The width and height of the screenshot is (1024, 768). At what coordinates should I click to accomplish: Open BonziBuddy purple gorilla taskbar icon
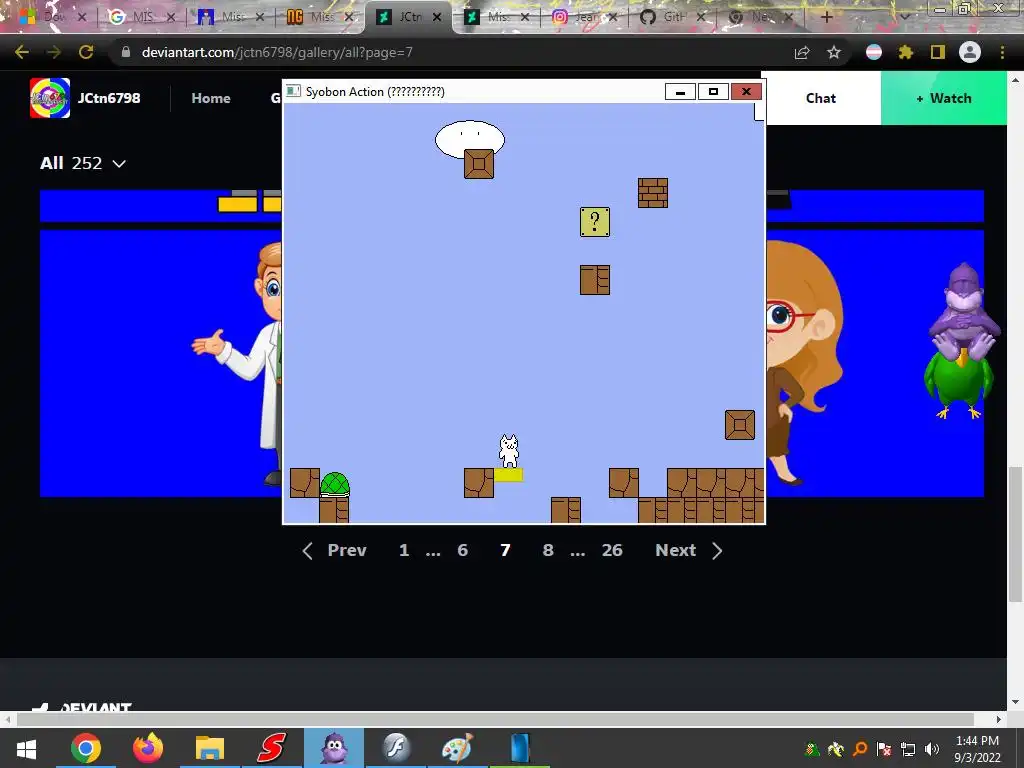[x=334, y=748]
